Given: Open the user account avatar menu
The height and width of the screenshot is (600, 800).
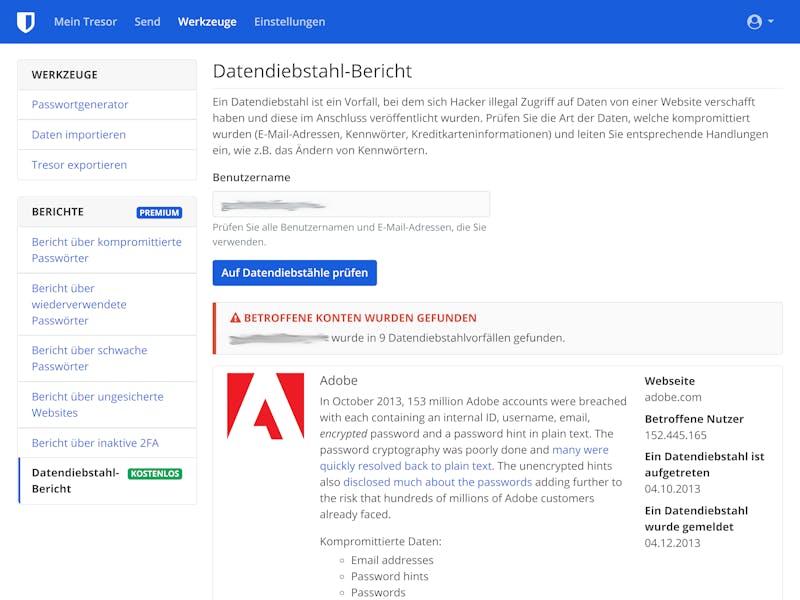Looking at the screenshot, I should coord(754,22).
